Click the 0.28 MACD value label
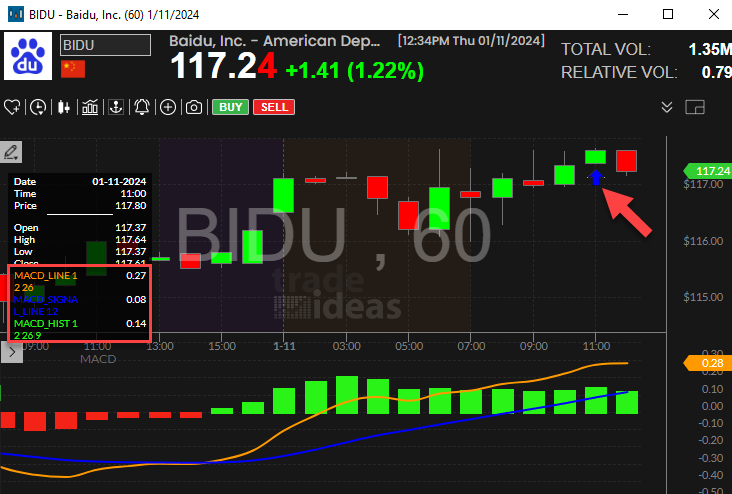 (708, 363)
